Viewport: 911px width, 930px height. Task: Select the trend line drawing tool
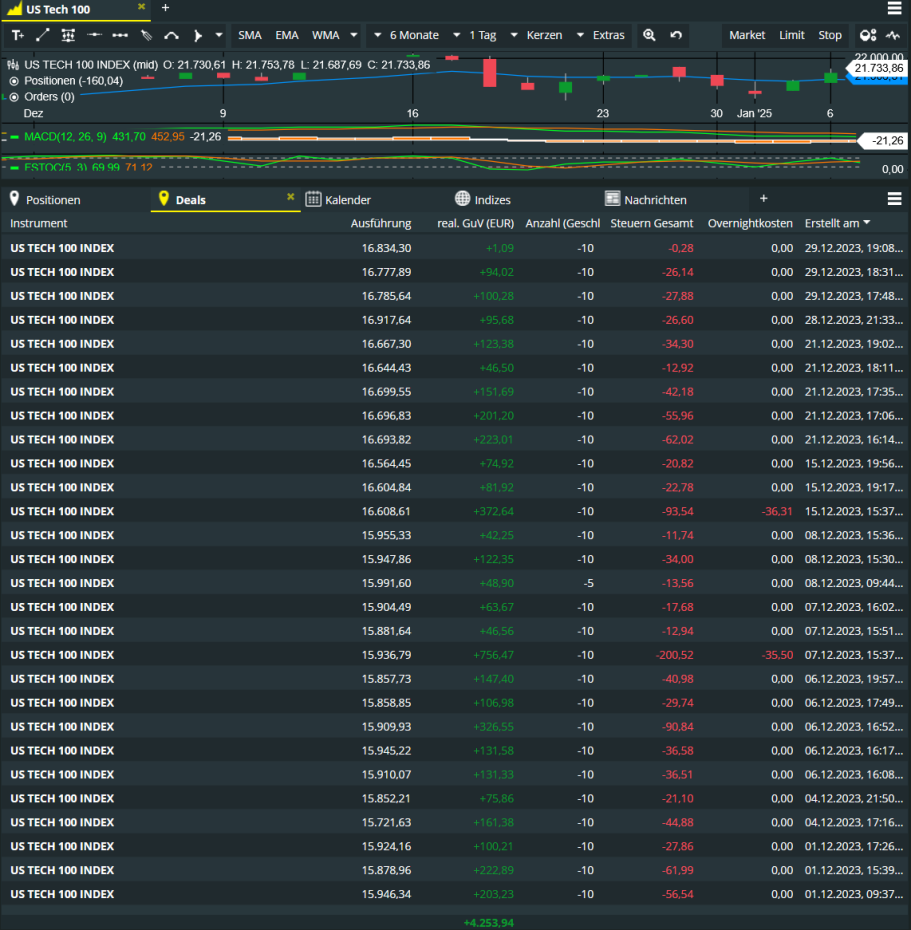click(x=43, y=36)
